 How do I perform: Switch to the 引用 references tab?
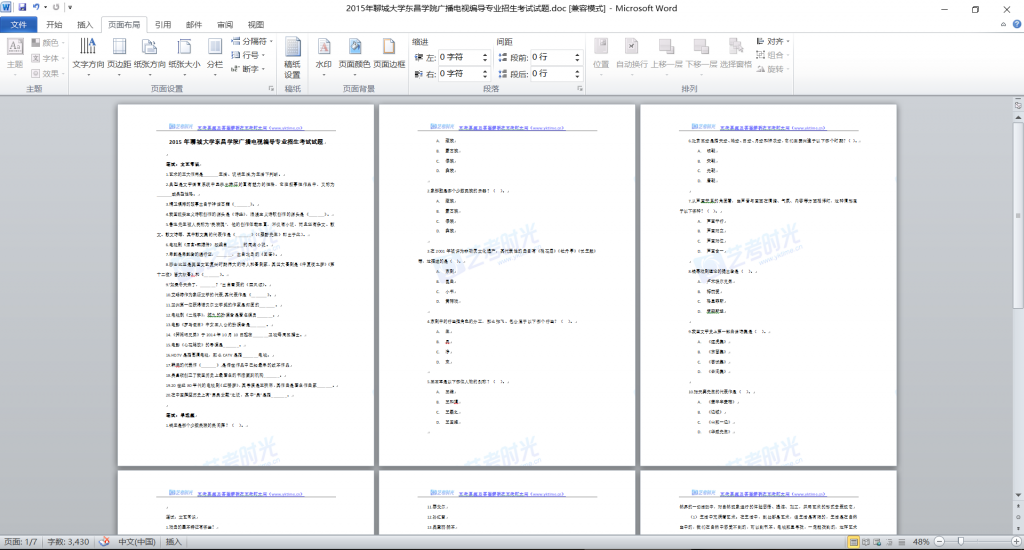163,24
